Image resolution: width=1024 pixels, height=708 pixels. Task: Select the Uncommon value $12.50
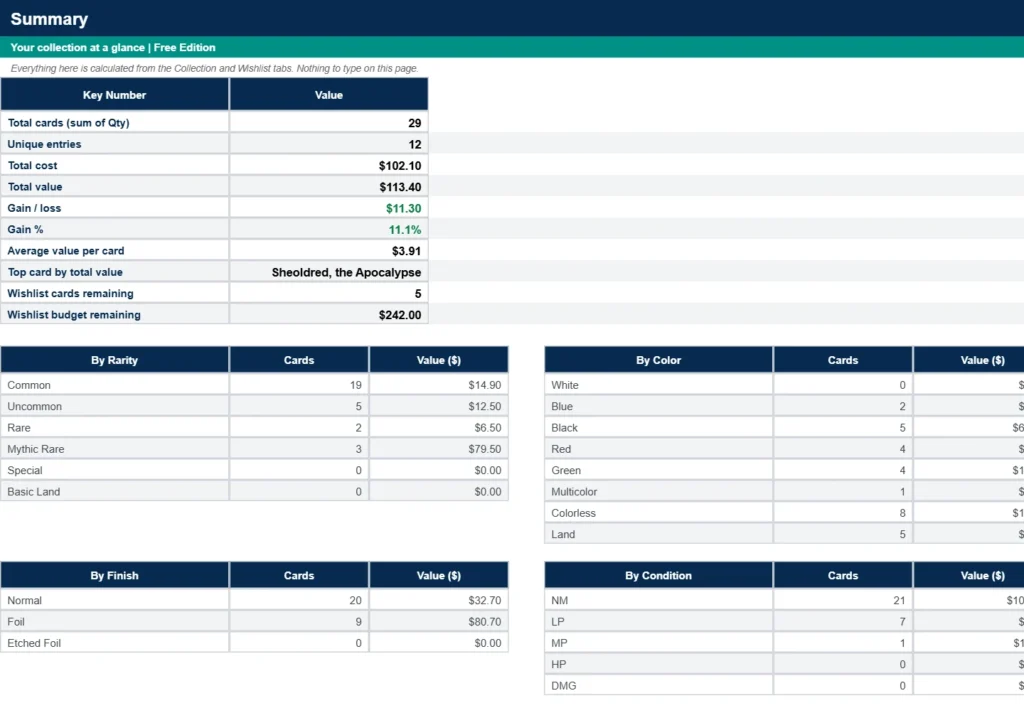click(x=439, y=406)
